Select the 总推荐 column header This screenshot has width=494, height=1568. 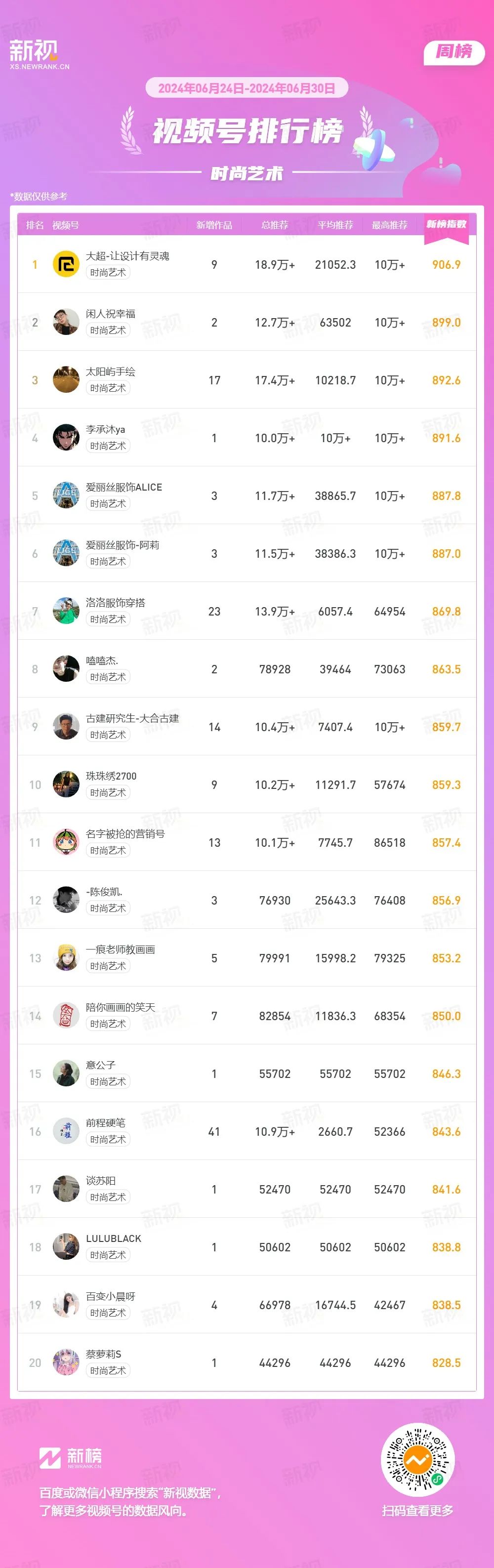click(x=274, y=225)
